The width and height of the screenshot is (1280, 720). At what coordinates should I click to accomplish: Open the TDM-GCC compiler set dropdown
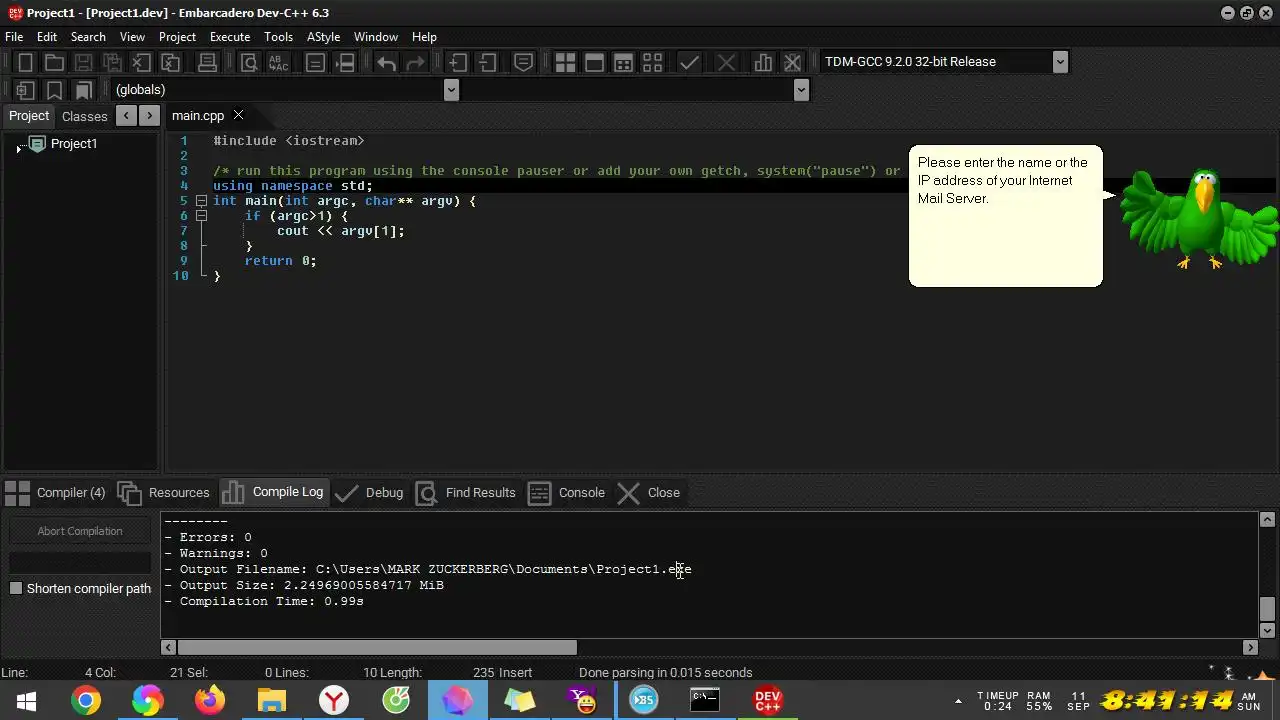(x=1060, y=62)
